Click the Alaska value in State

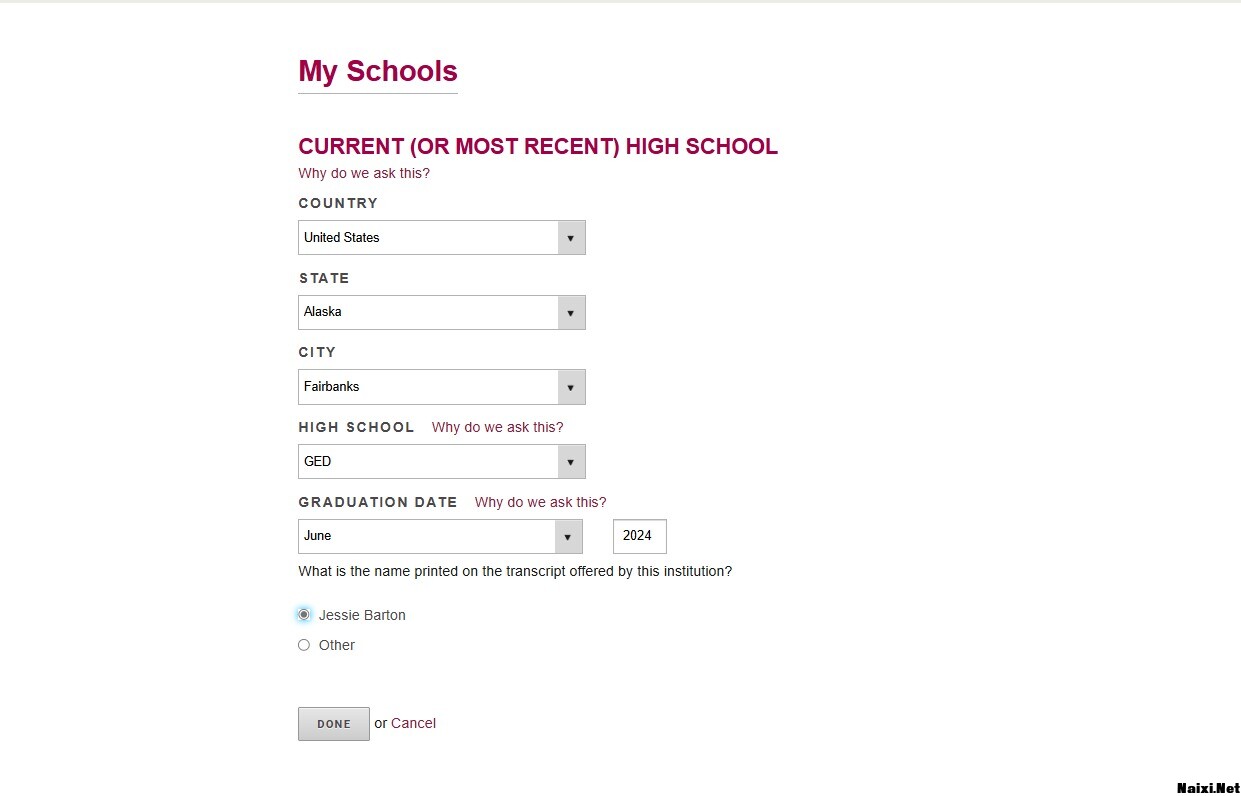pos(323,312)
